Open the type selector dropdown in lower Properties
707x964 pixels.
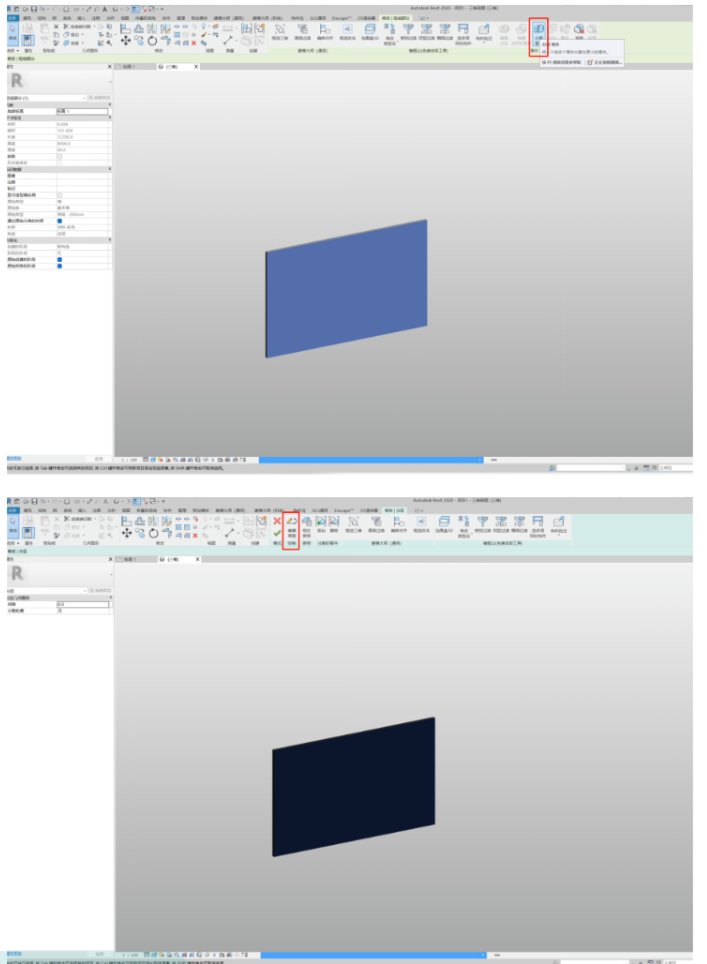111,574
